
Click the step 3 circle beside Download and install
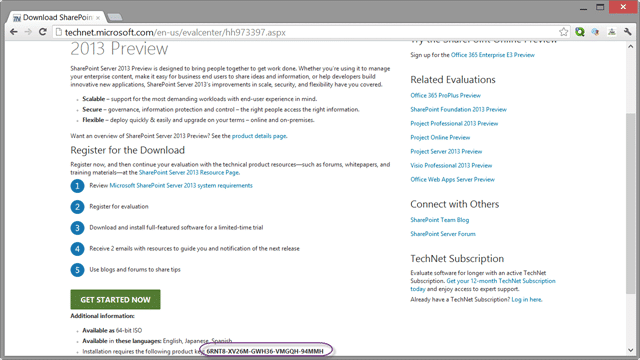point(77,228)
